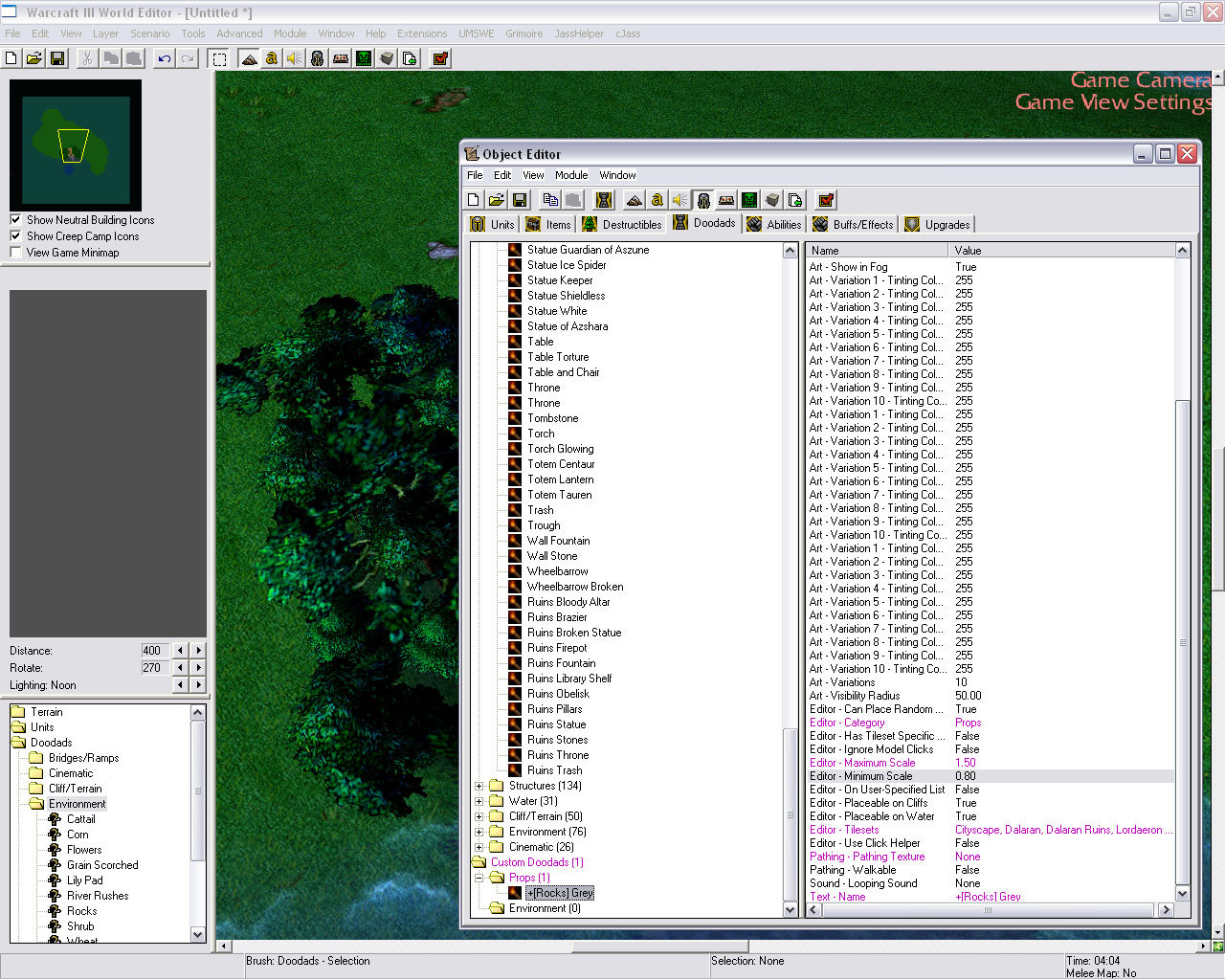Open the Trigger Editor from the main toolbar

[272, 58]
